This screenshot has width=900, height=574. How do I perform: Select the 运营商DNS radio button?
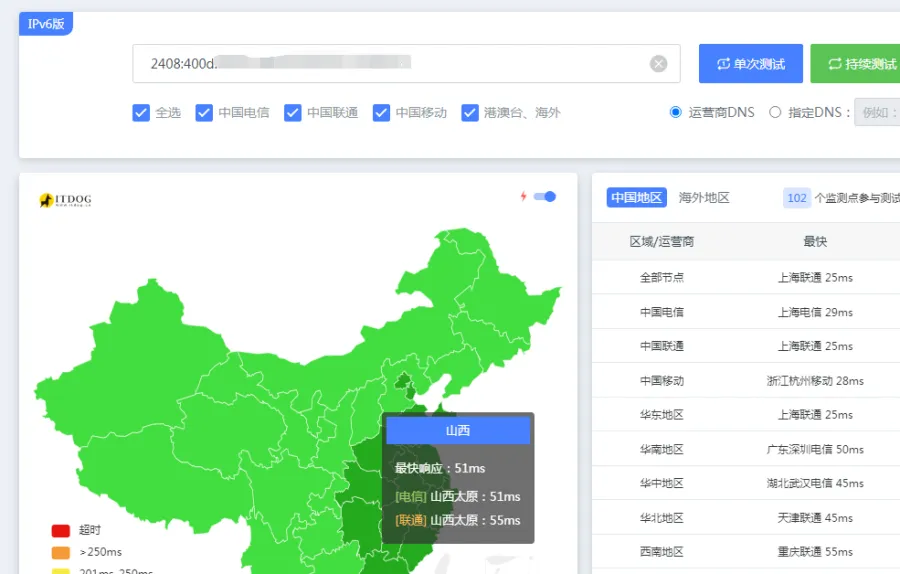coord(676,112)
